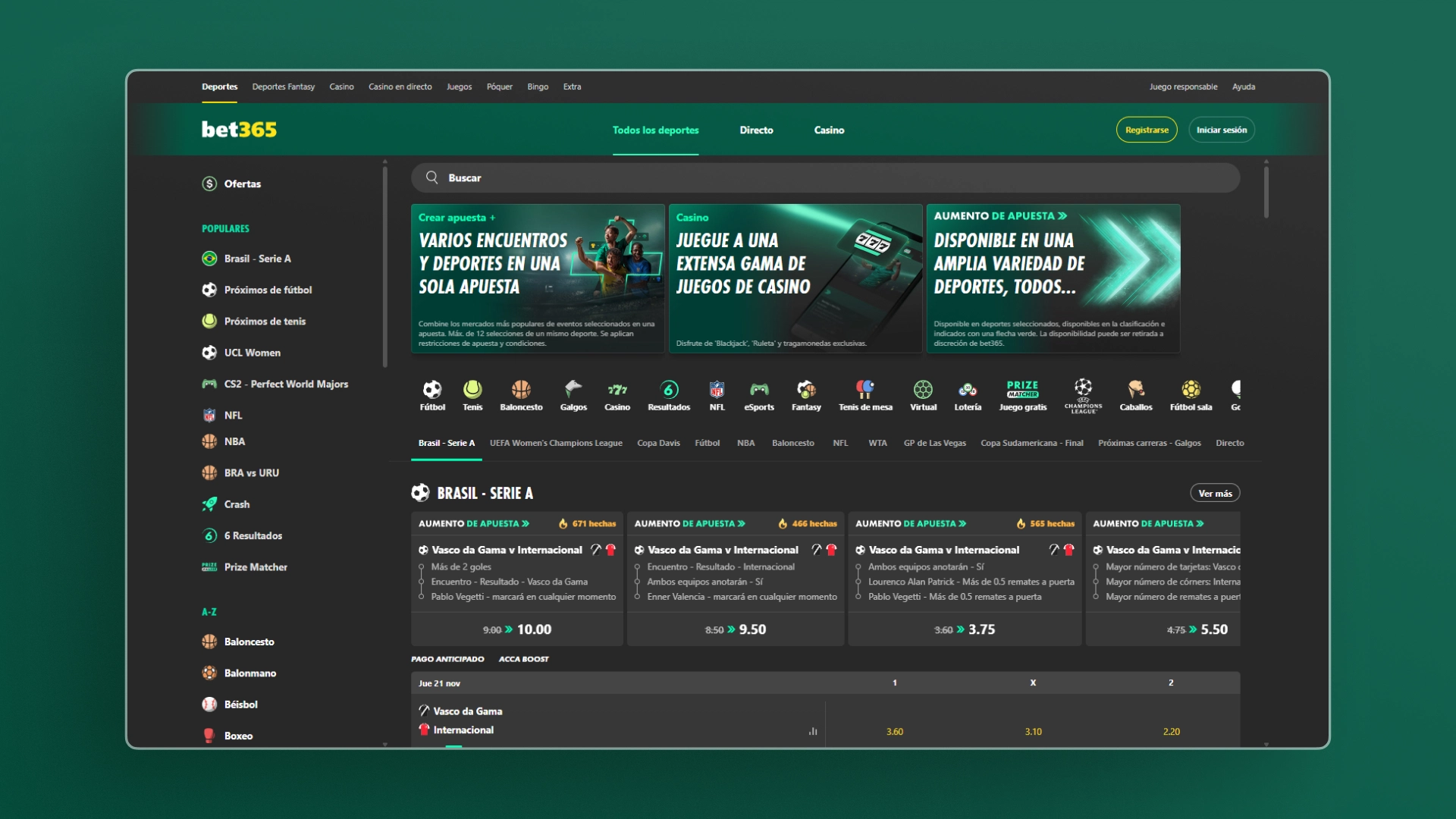
Task: Select UEFA Women's Champions League tab
Action: point(556,443)
